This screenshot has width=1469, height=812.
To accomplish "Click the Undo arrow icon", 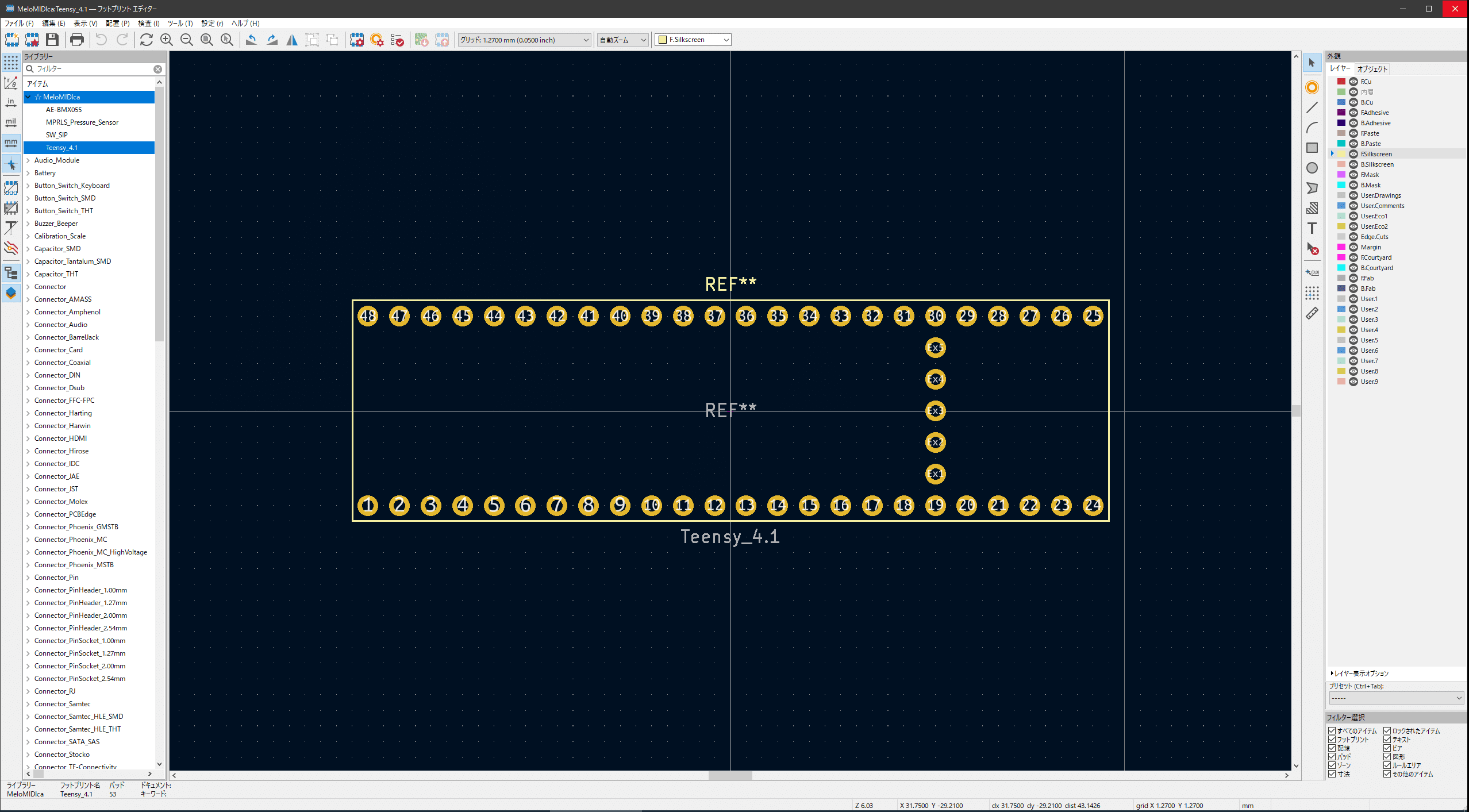I will [101, 40].
